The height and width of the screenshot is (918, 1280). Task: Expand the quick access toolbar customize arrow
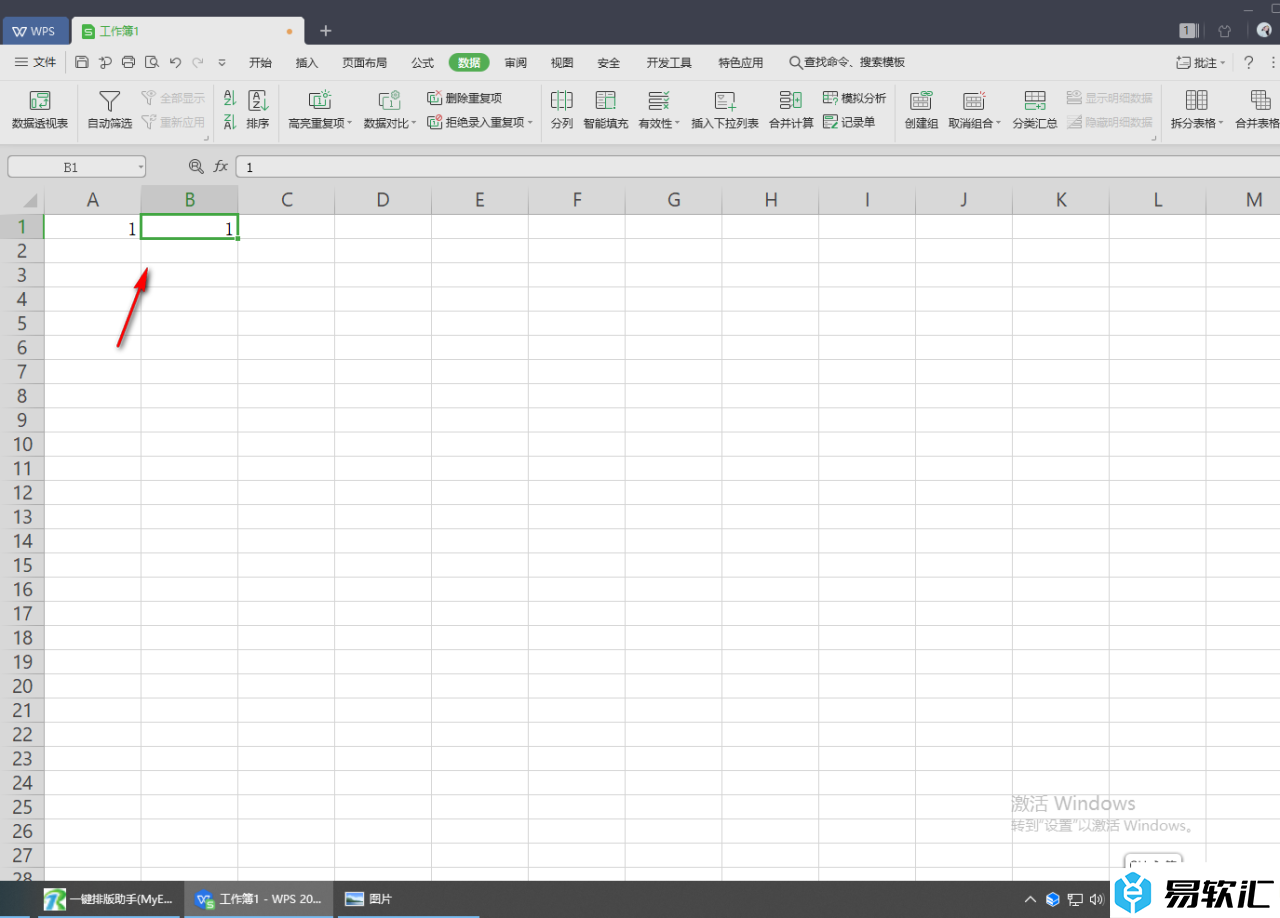click(x=222, y=62)
